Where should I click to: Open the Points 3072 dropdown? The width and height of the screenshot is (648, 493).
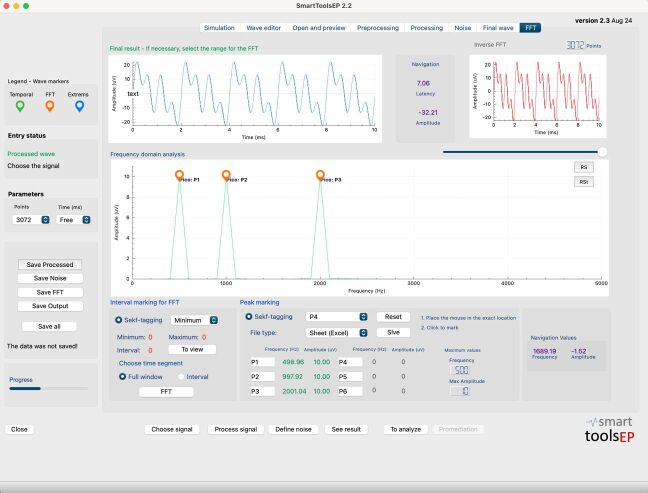click(31, 220)
